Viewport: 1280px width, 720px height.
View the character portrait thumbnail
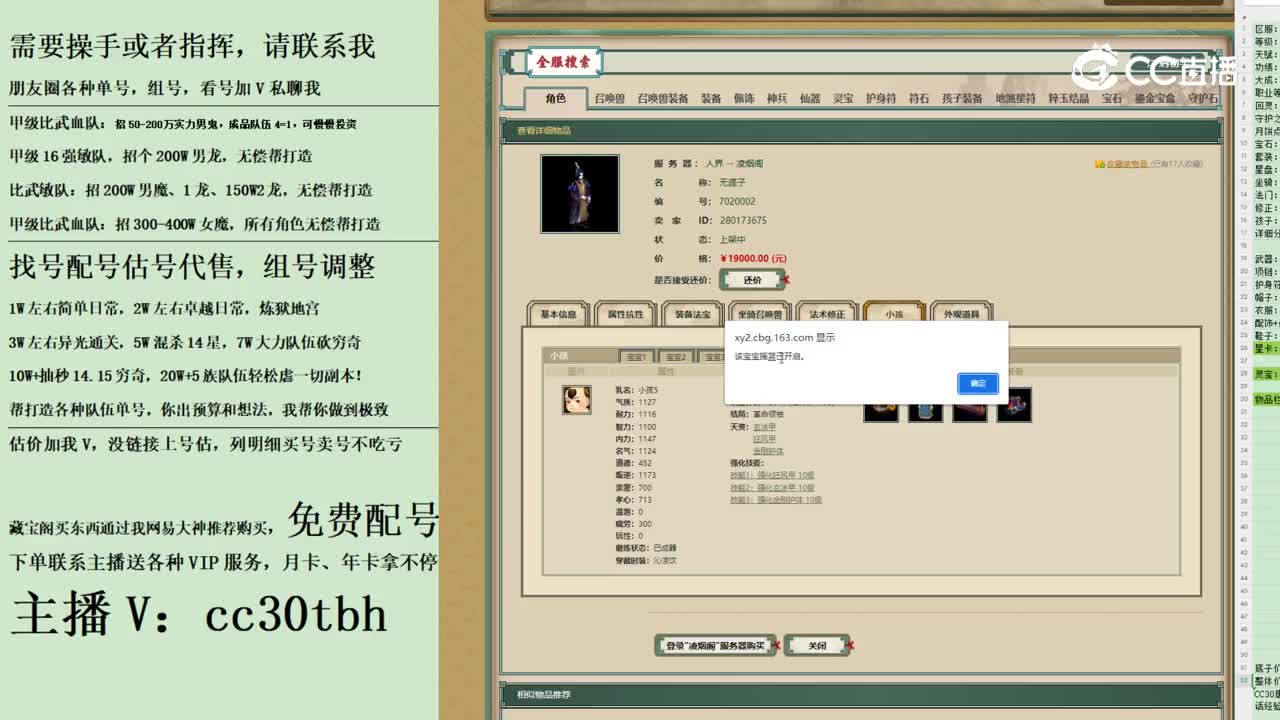point(580,194)
